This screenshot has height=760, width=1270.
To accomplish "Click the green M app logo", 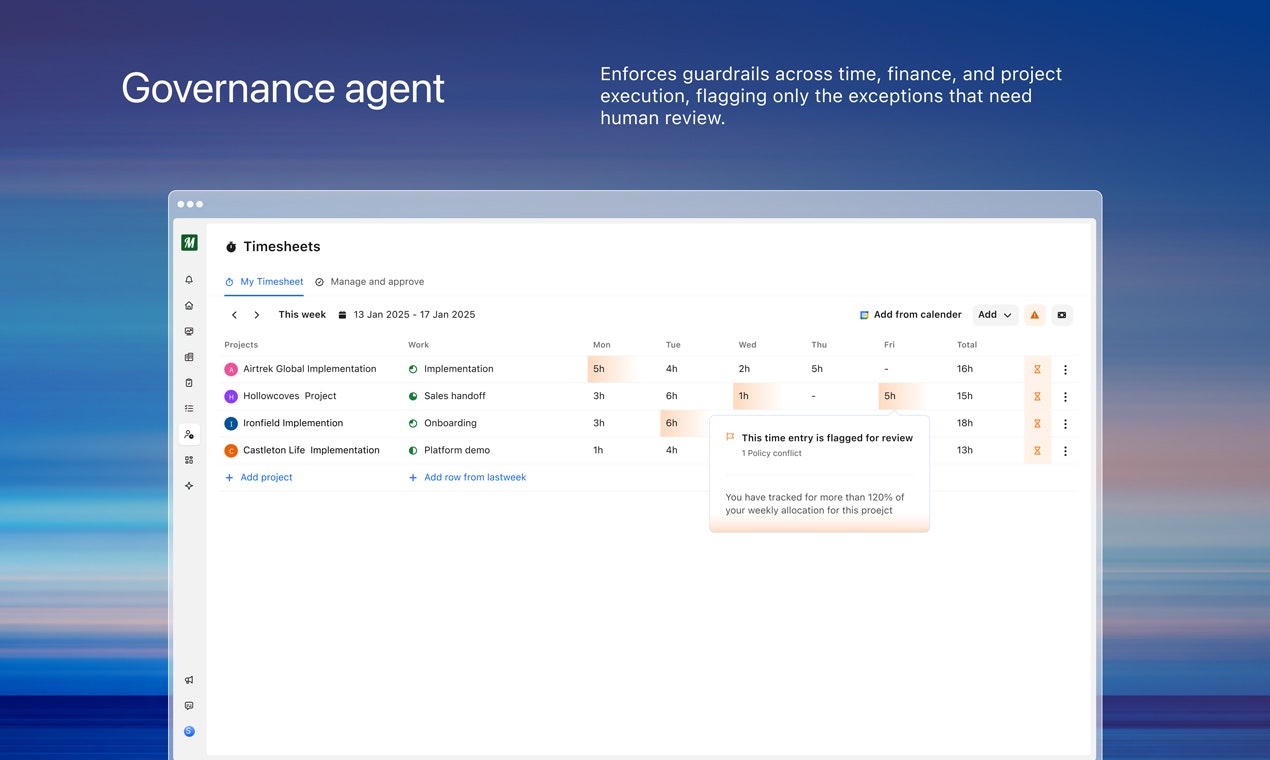I will (189, 243).
